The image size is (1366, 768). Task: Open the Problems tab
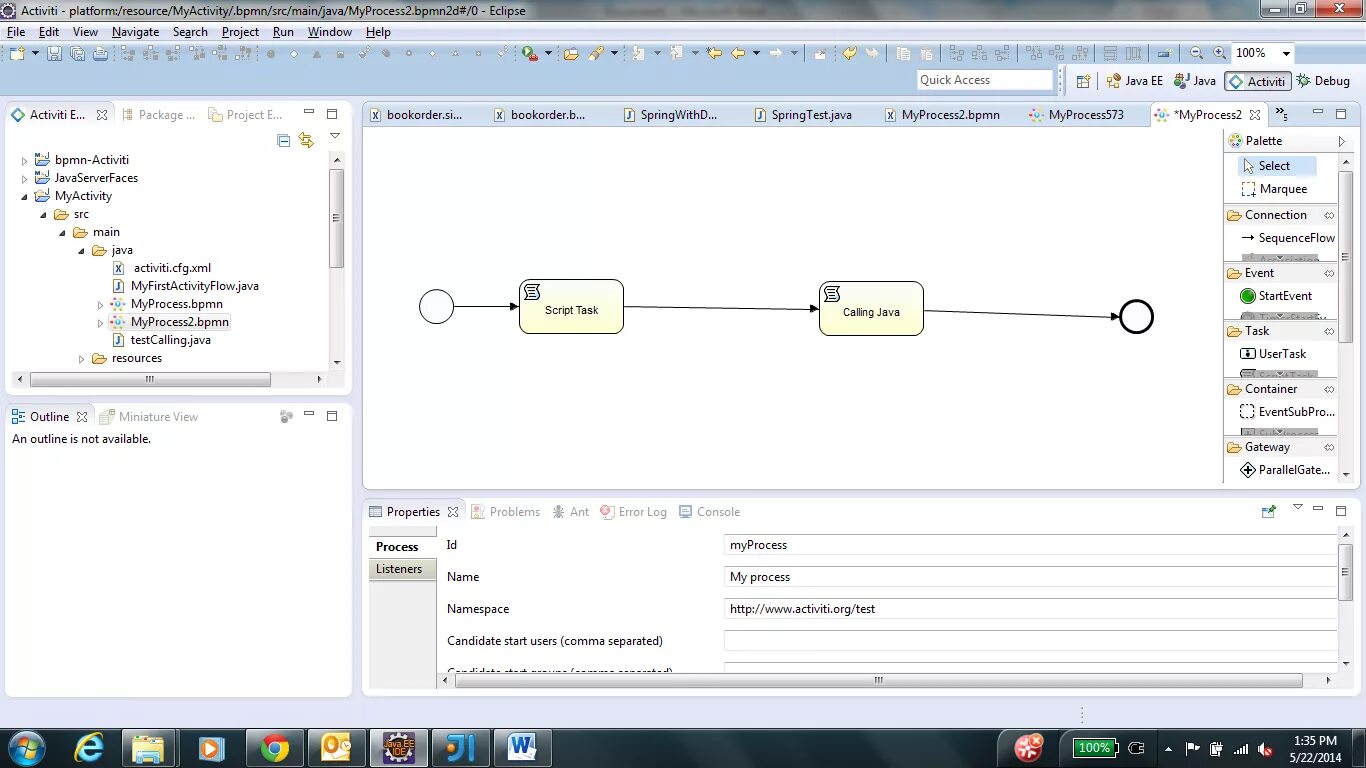click(x=505, y=511)
